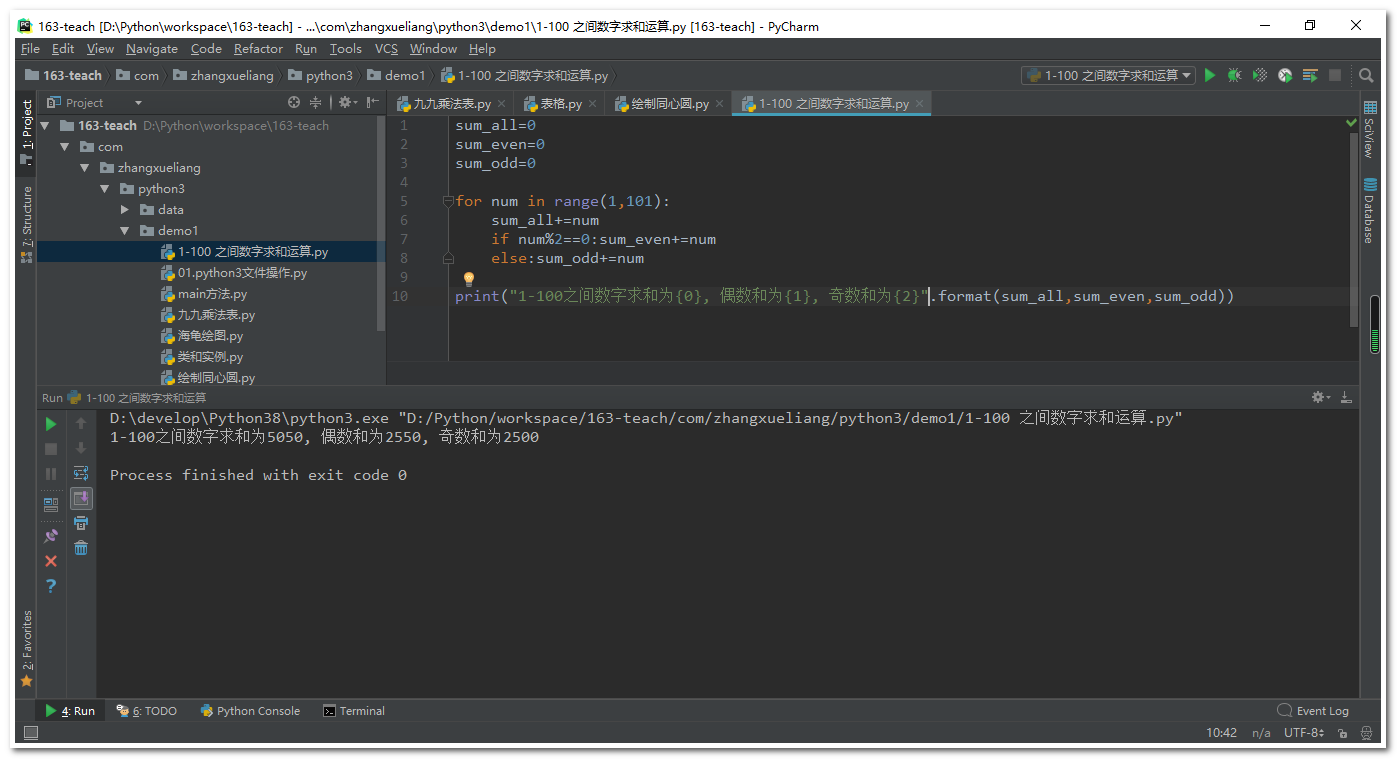Open Run panel gear settings

pyautogui.click(x=1320, y=397)
